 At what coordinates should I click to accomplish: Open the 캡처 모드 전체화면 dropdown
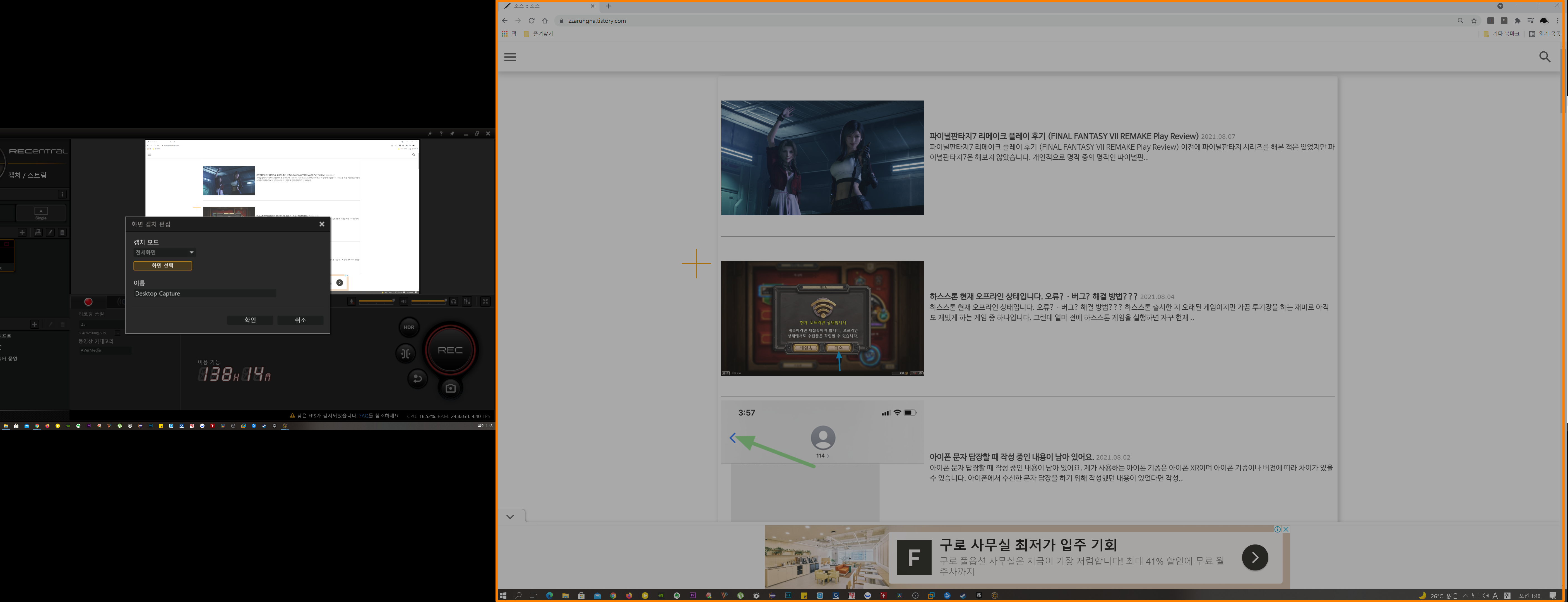pyautogui.click(x=164, y=252)
